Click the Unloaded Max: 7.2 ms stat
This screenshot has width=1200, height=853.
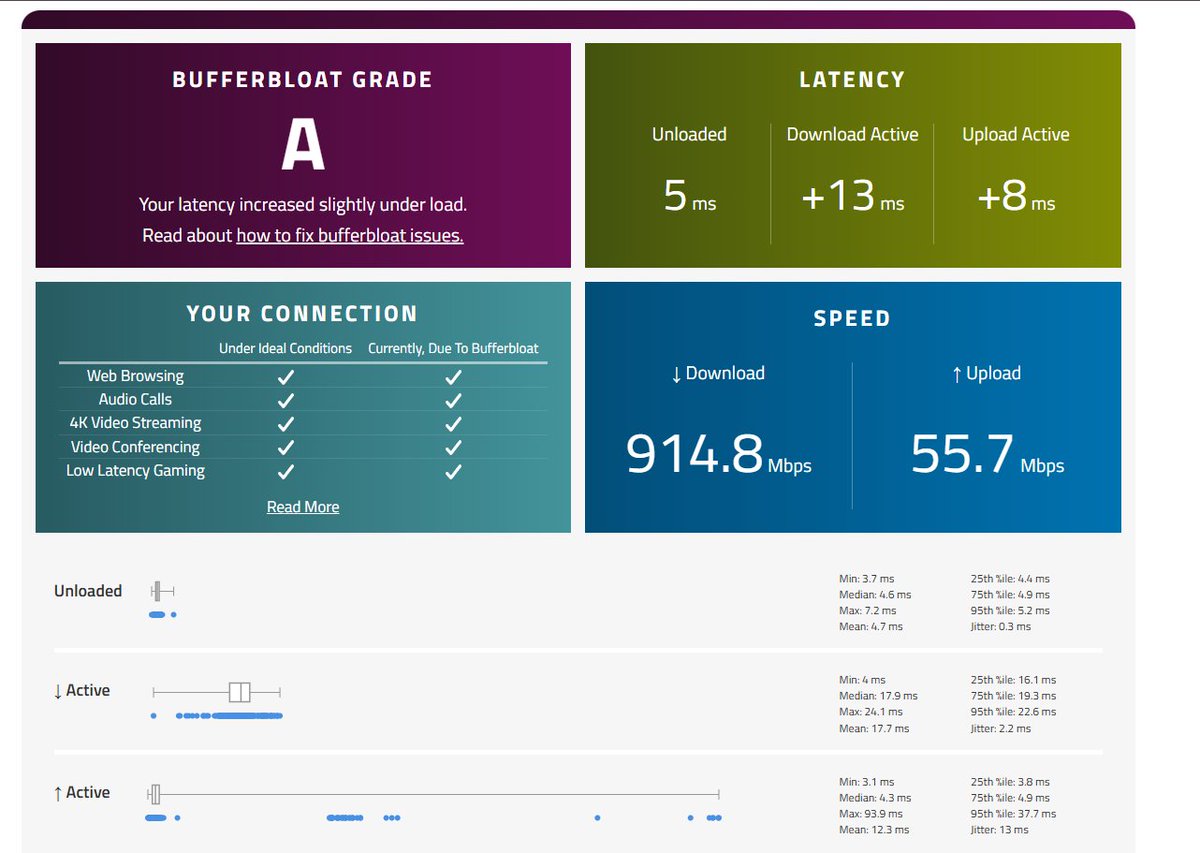click(x=868, y=611)
